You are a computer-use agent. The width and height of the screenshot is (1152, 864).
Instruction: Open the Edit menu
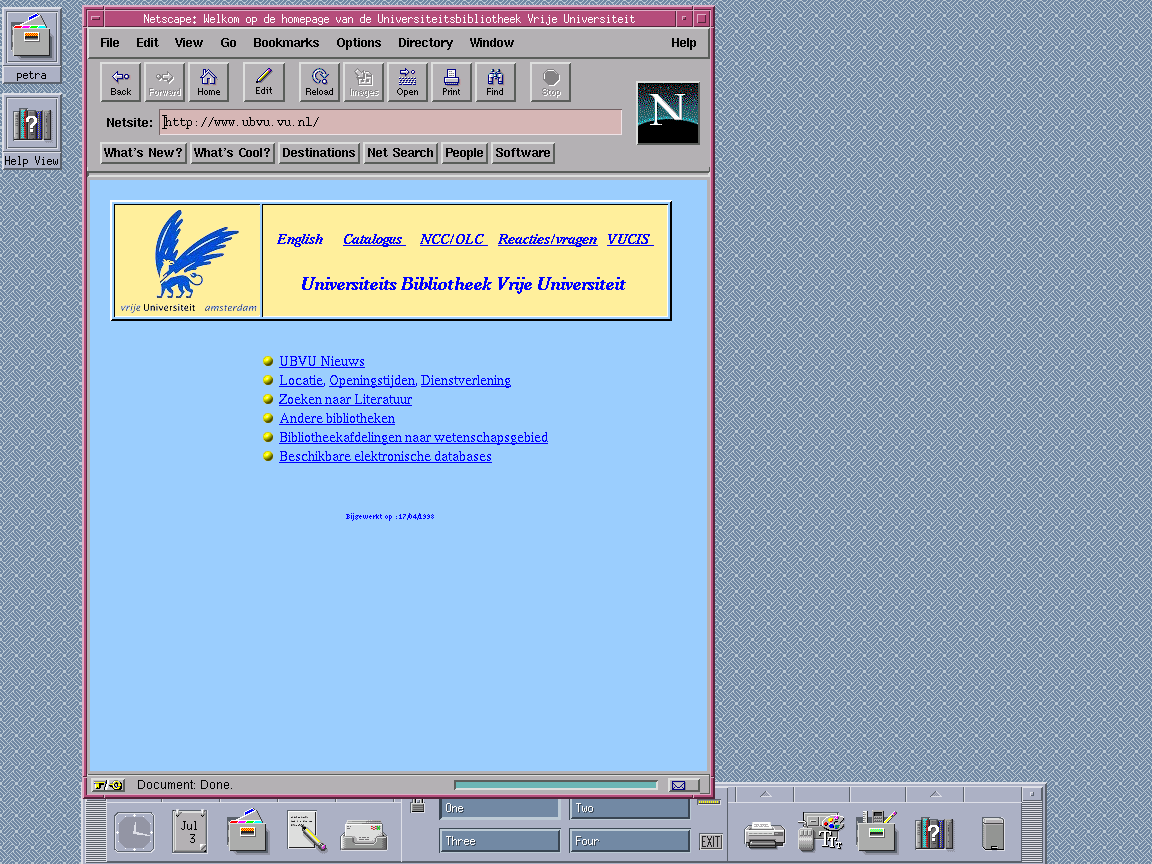[x=147, y=43]
